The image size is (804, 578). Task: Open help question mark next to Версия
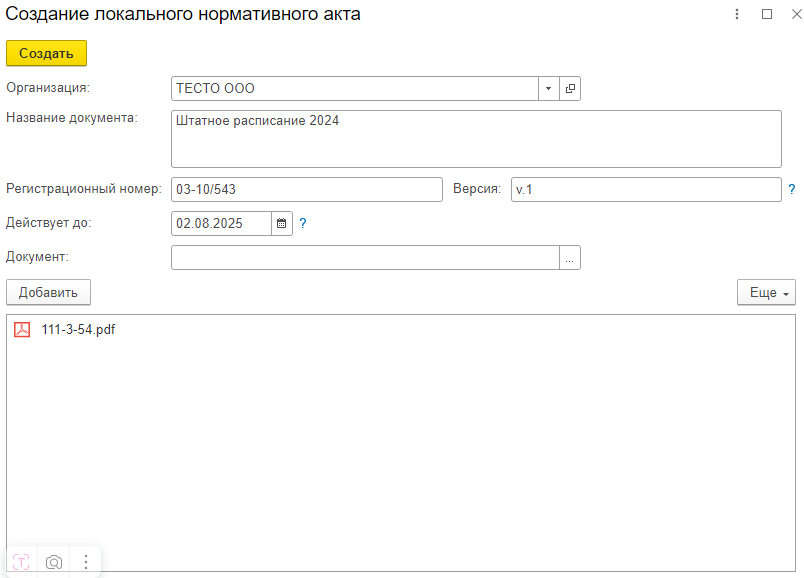[x=792, y=189]
